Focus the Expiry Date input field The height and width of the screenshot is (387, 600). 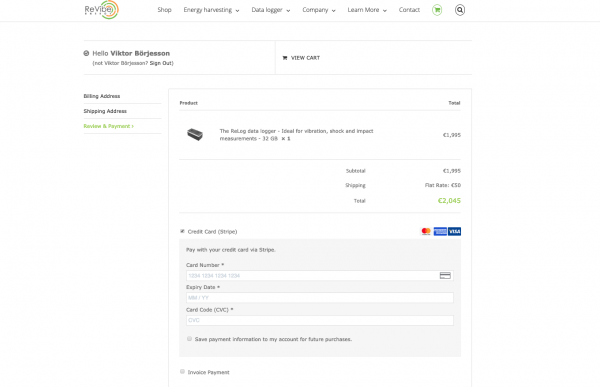tap(320, 298)
